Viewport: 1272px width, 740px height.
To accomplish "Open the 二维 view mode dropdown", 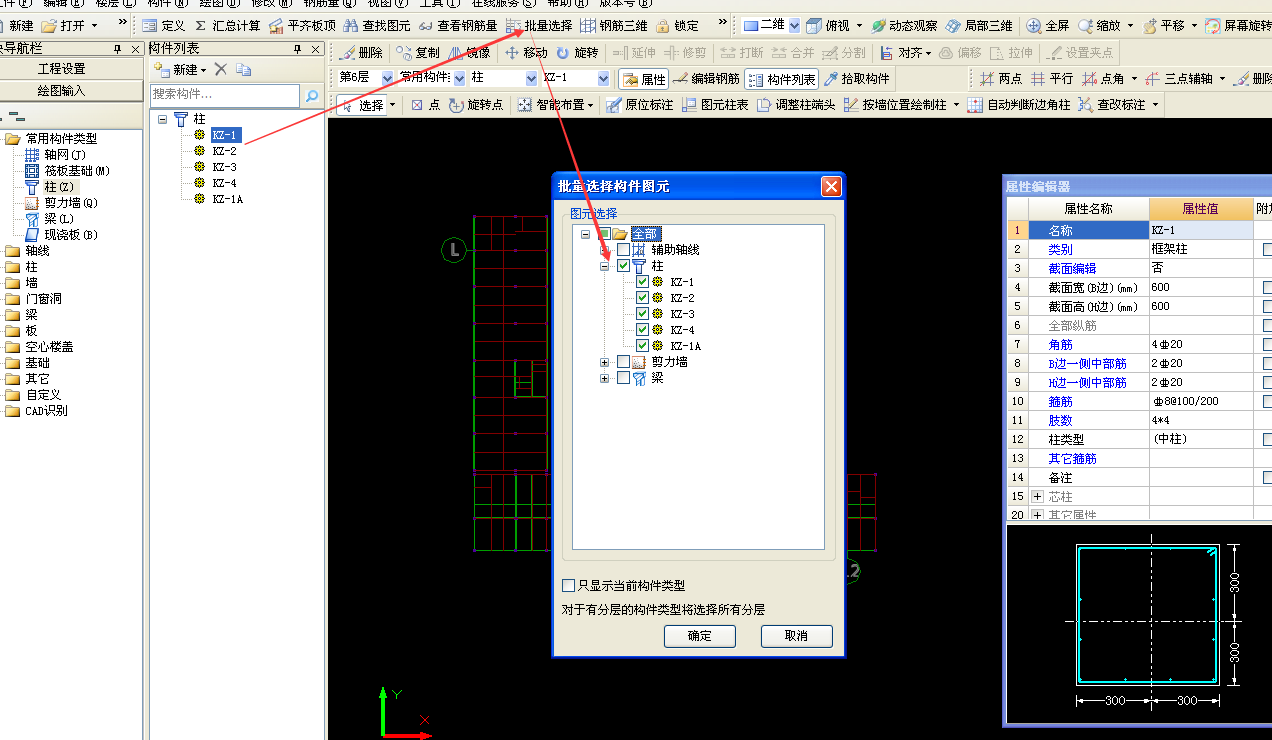I will [795, 25].
